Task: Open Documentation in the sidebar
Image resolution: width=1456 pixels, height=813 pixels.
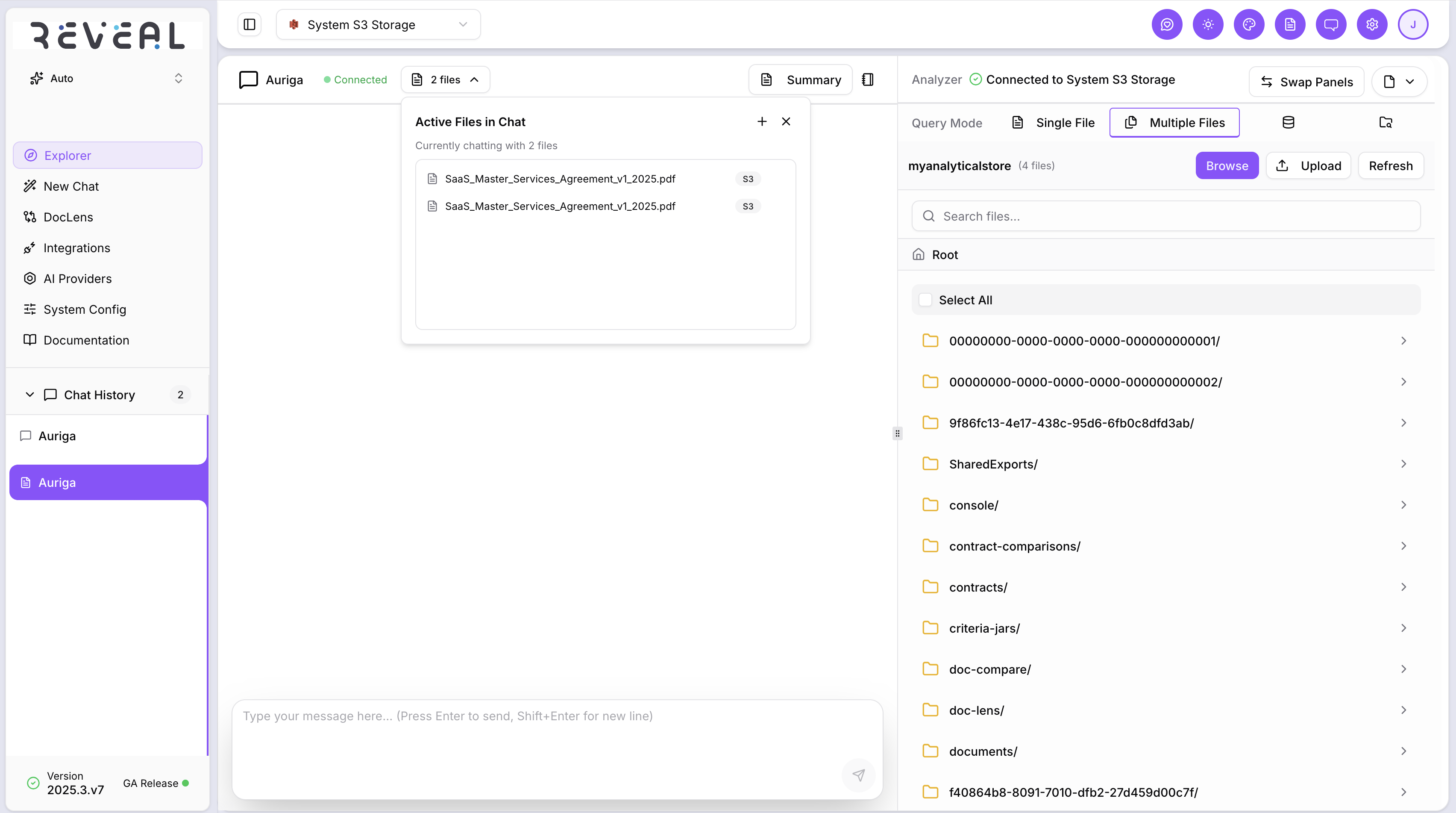Action: coord(107,340)
